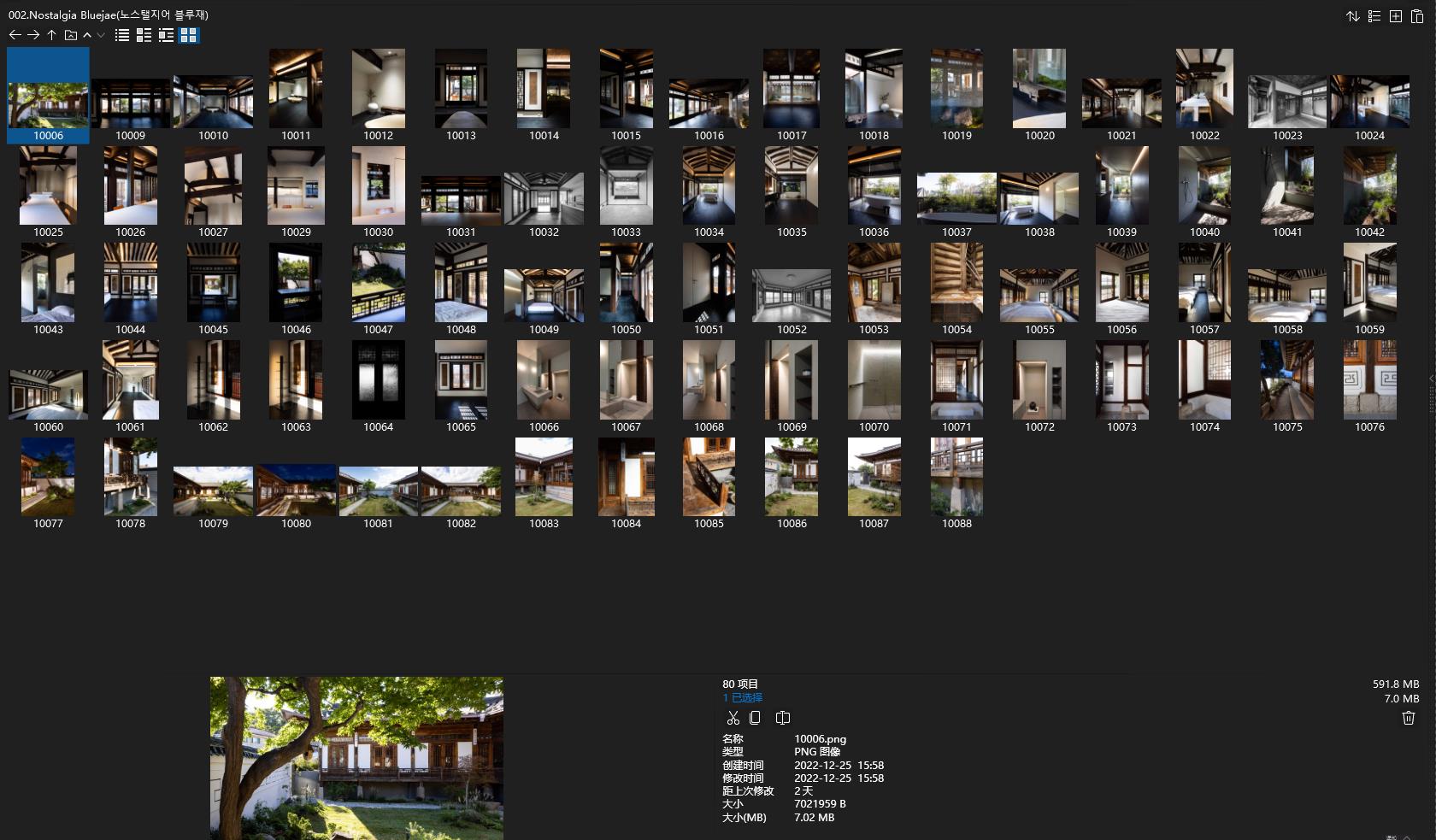Expand the up chevron next to folder icon
The image size is (1436, 840).
pos(87,35)
